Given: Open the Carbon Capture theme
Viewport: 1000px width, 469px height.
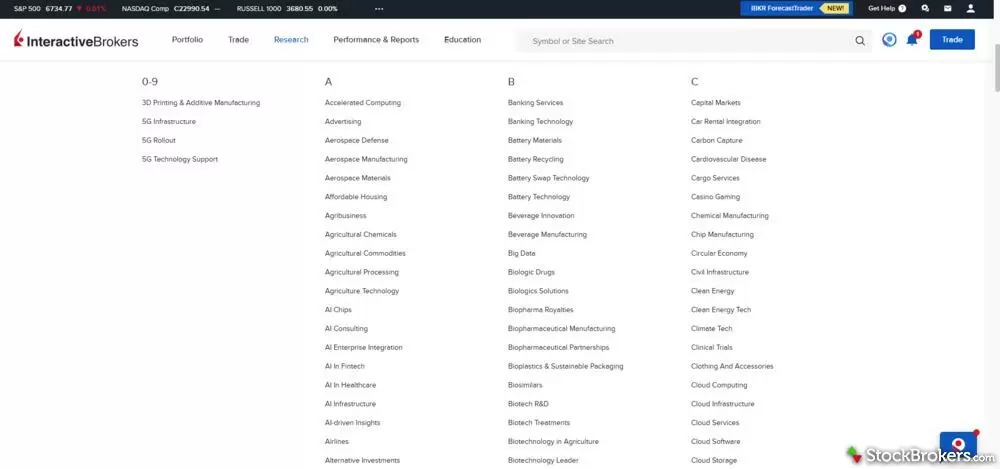Looking at the screenshot, I should tap(717, 140).
